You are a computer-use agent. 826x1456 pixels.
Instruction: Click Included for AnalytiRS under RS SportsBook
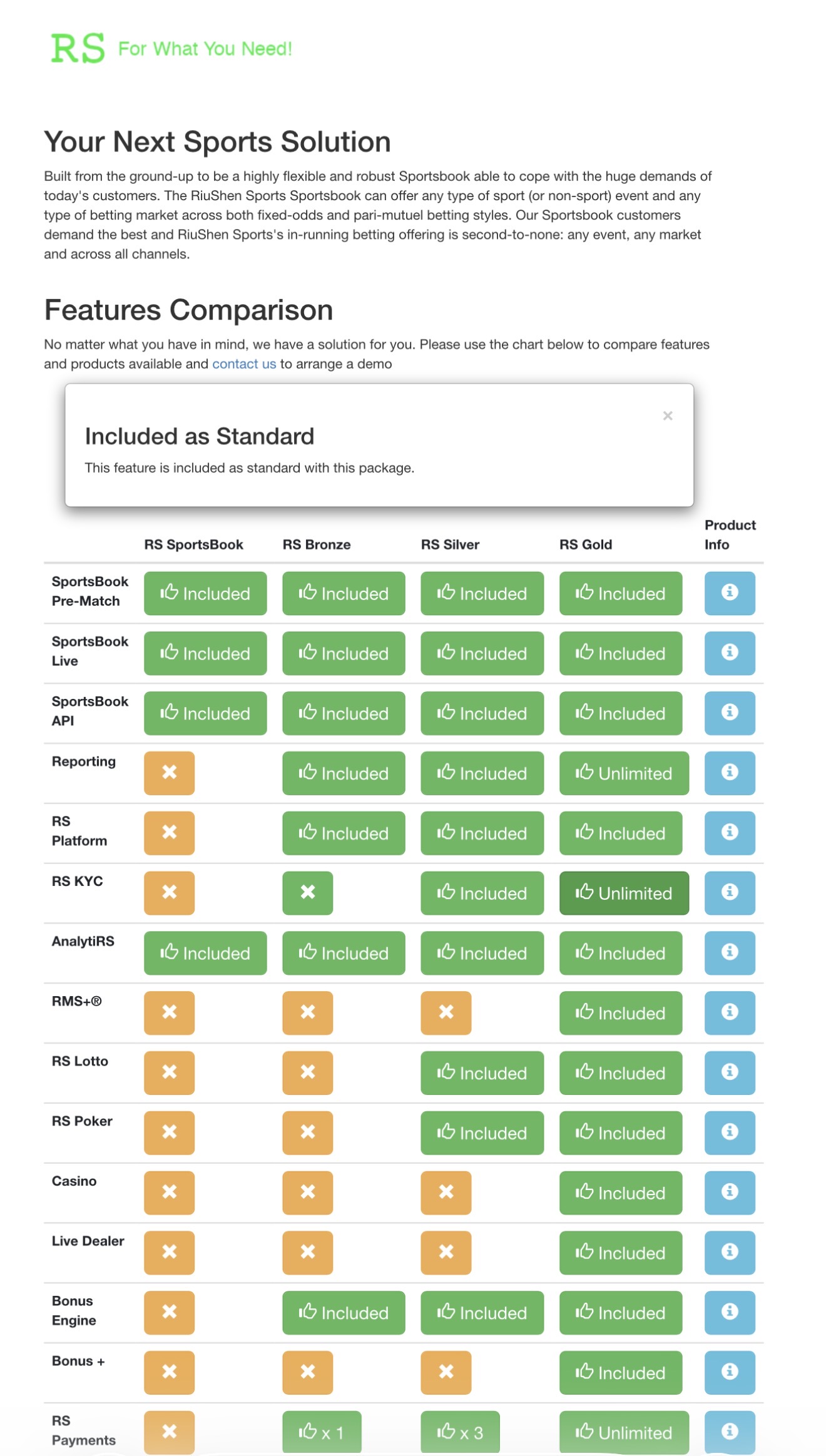(205, 953)
